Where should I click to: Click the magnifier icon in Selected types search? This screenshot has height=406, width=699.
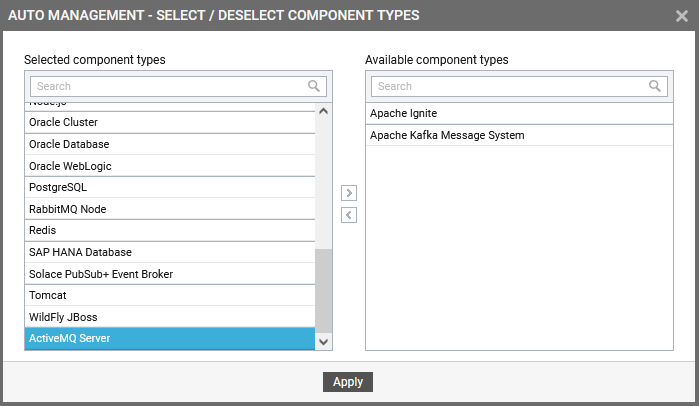click(x=314, y=86)
